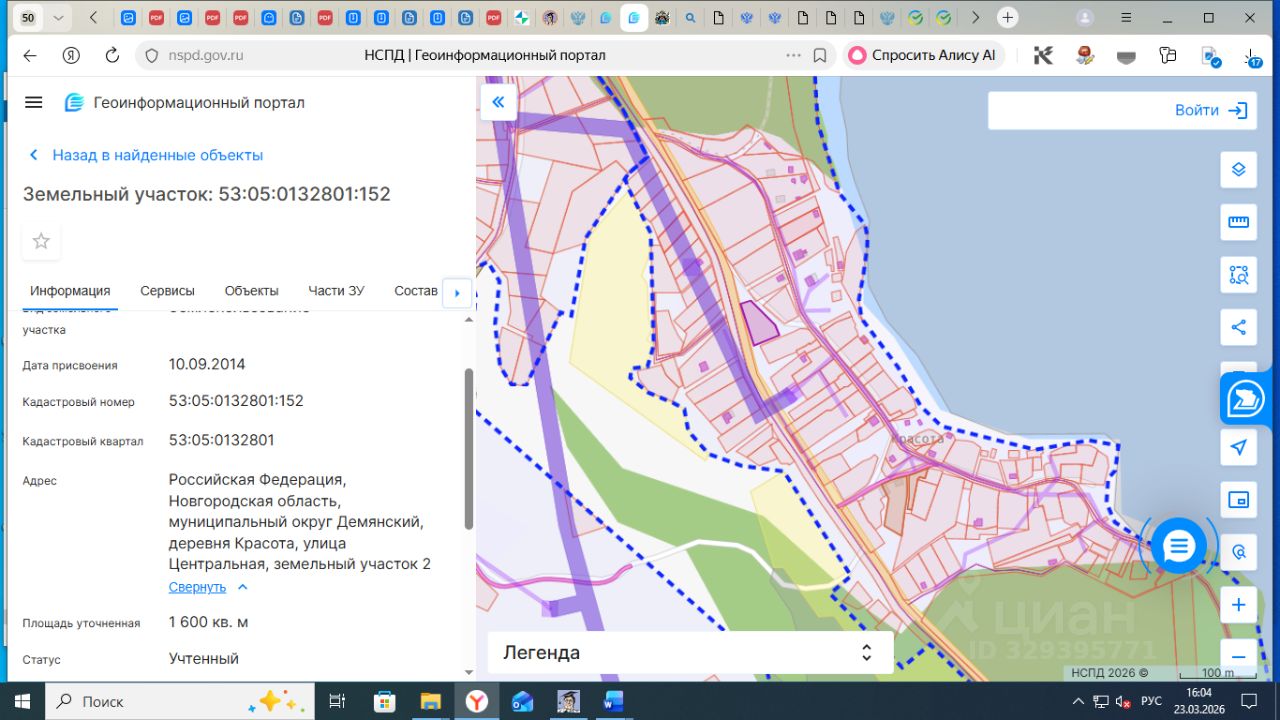1280x720 pixels.
Task: Add land plot to favorites star
Action: 41,241
